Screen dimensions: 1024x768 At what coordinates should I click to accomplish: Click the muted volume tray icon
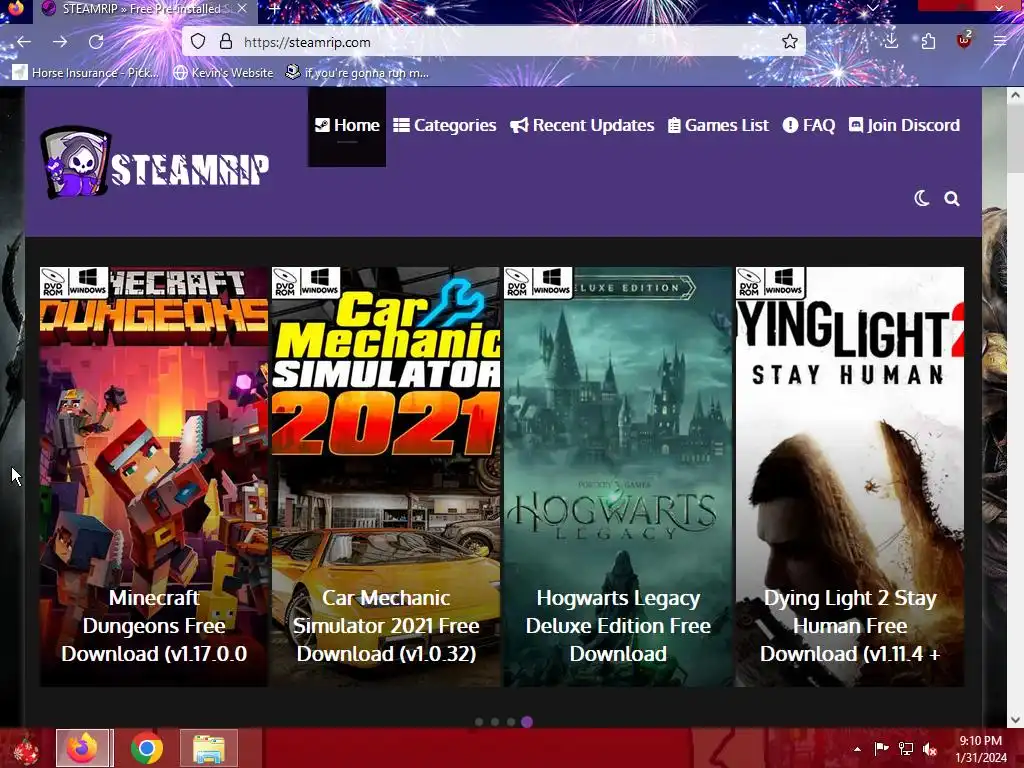click(x=930, y=749)
